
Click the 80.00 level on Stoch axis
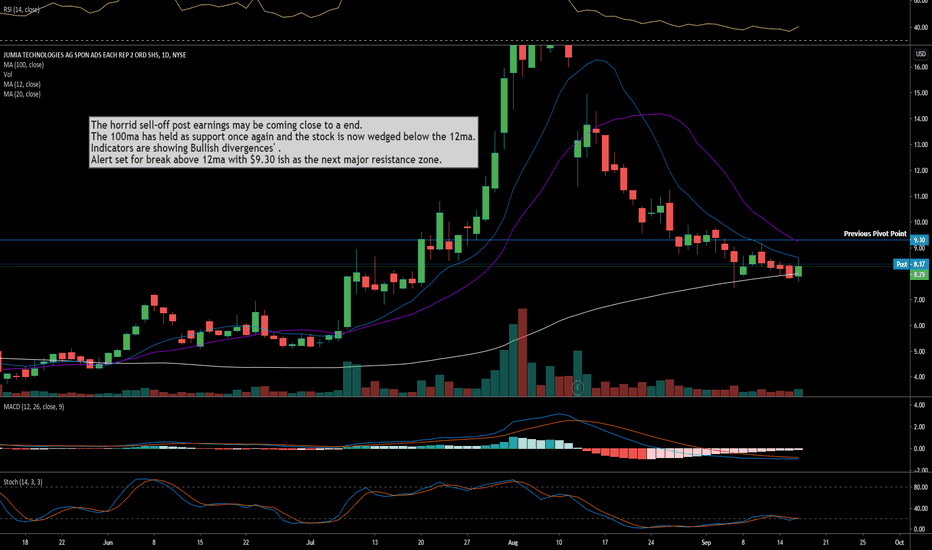click(x=921, y=488)
